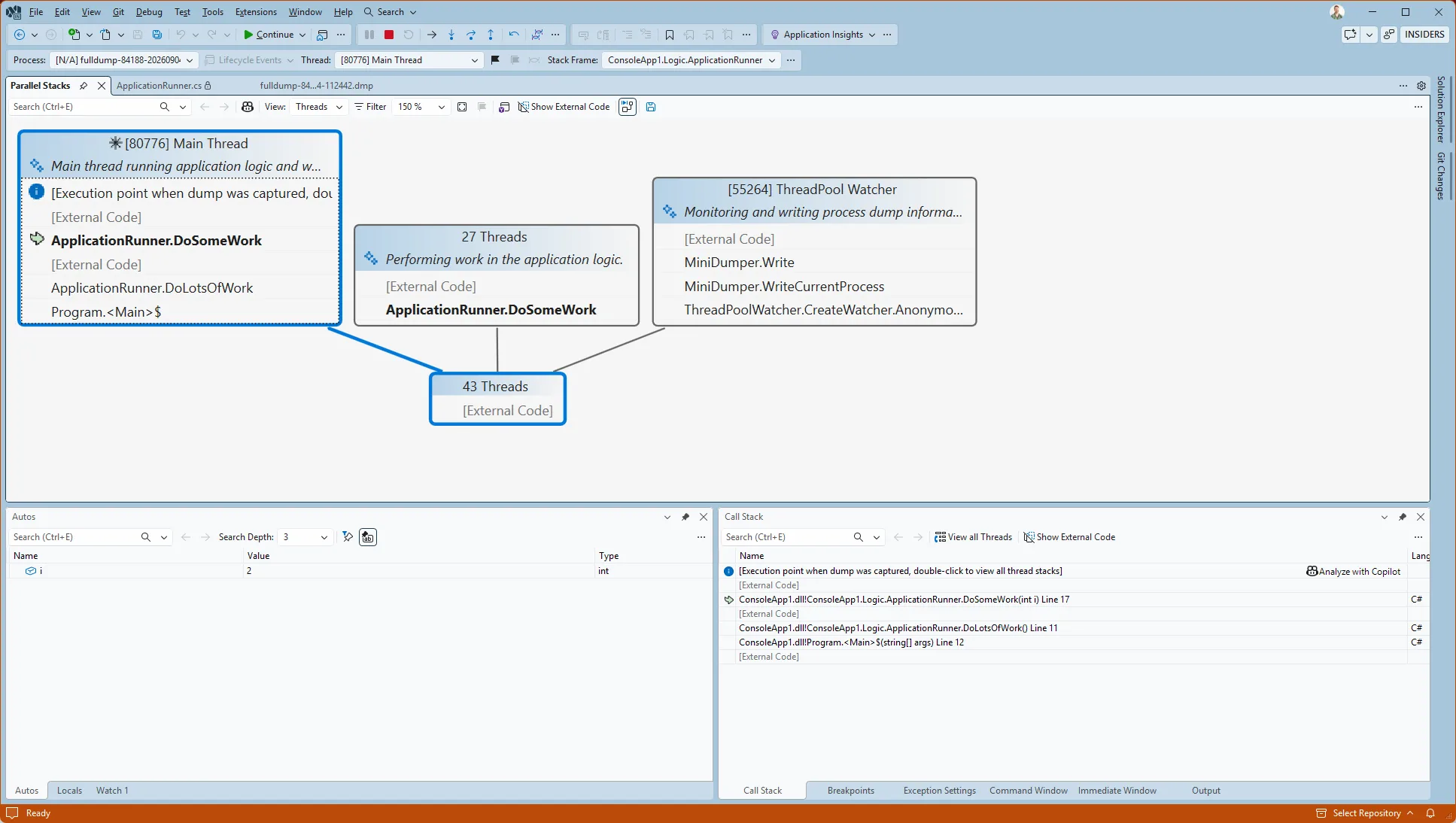Open the Debug menu
The width and height of the screenshot is (1456, 823).
coord(149,12)
